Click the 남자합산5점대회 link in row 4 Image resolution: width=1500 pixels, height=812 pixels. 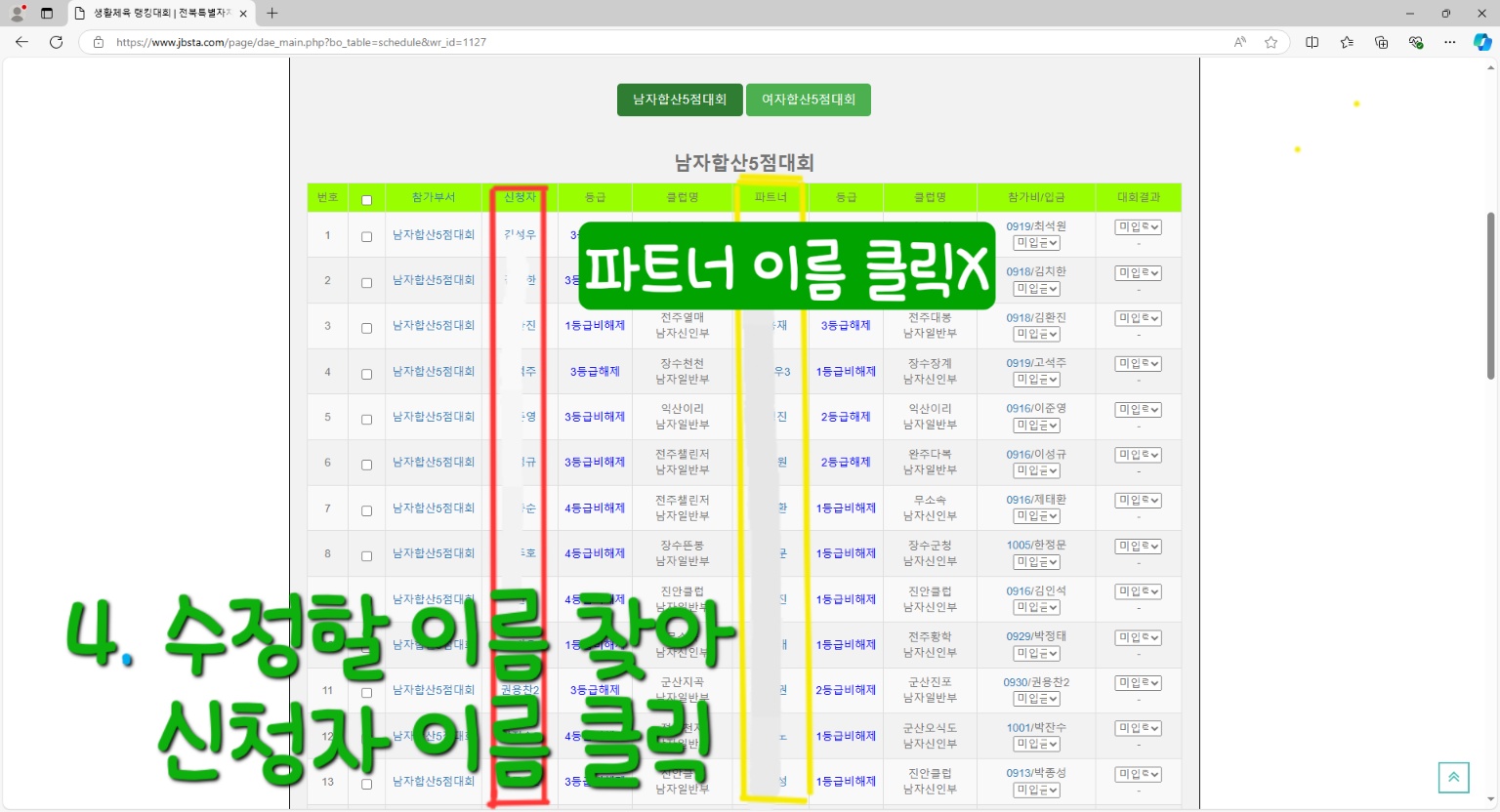[434, 371]
